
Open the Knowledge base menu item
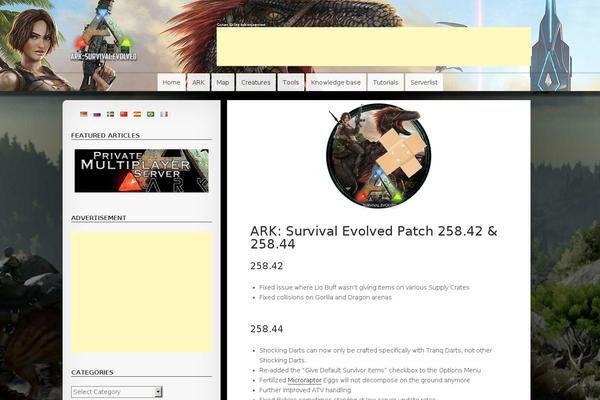click(336, 82)
